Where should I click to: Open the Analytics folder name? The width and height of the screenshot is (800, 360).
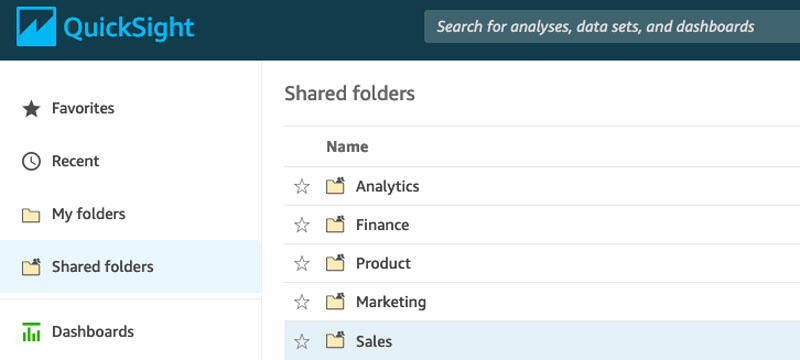(x=388, y=187)
